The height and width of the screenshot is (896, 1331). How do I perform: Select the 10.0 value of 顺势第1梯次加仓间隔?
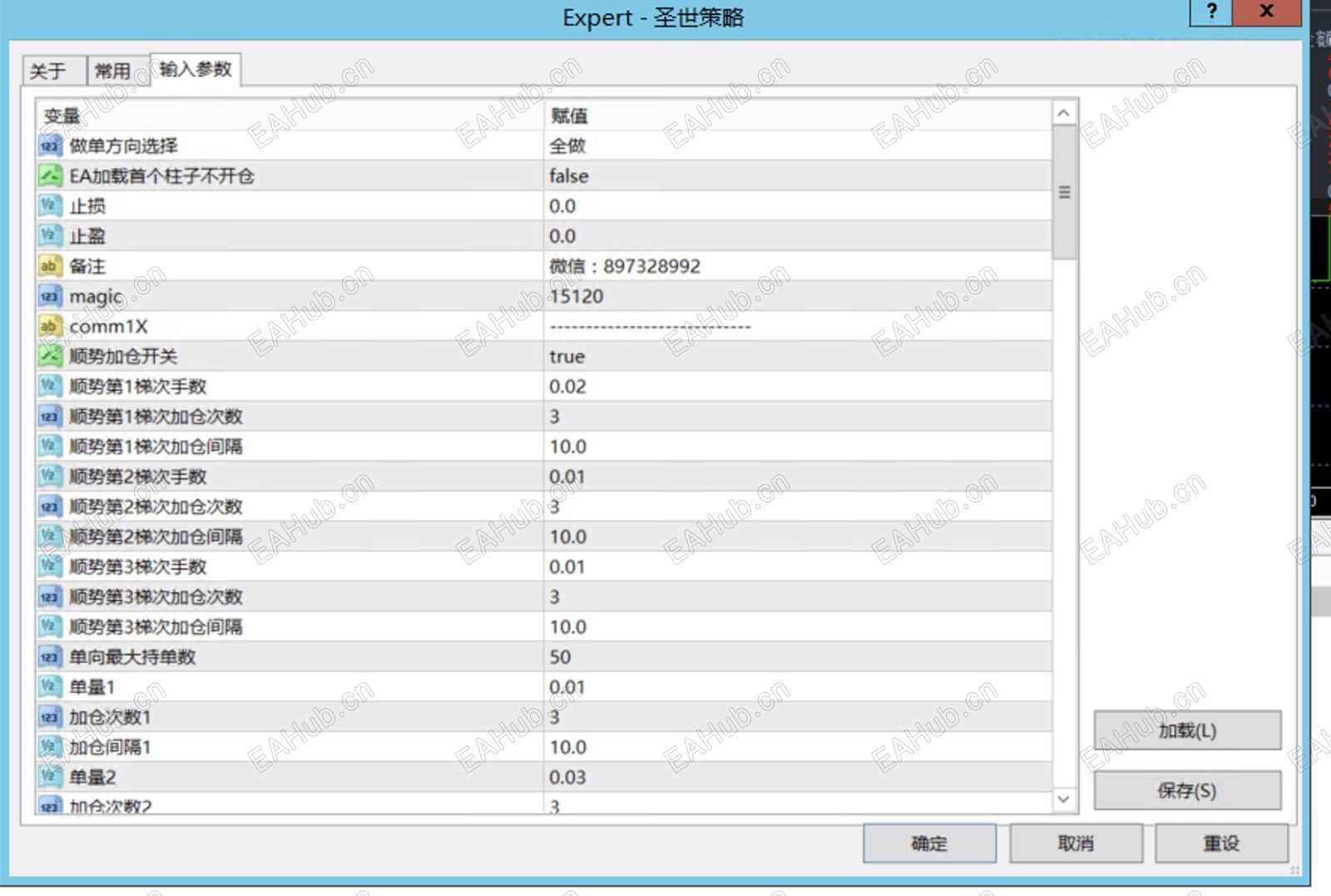click(x=568, y=447)
